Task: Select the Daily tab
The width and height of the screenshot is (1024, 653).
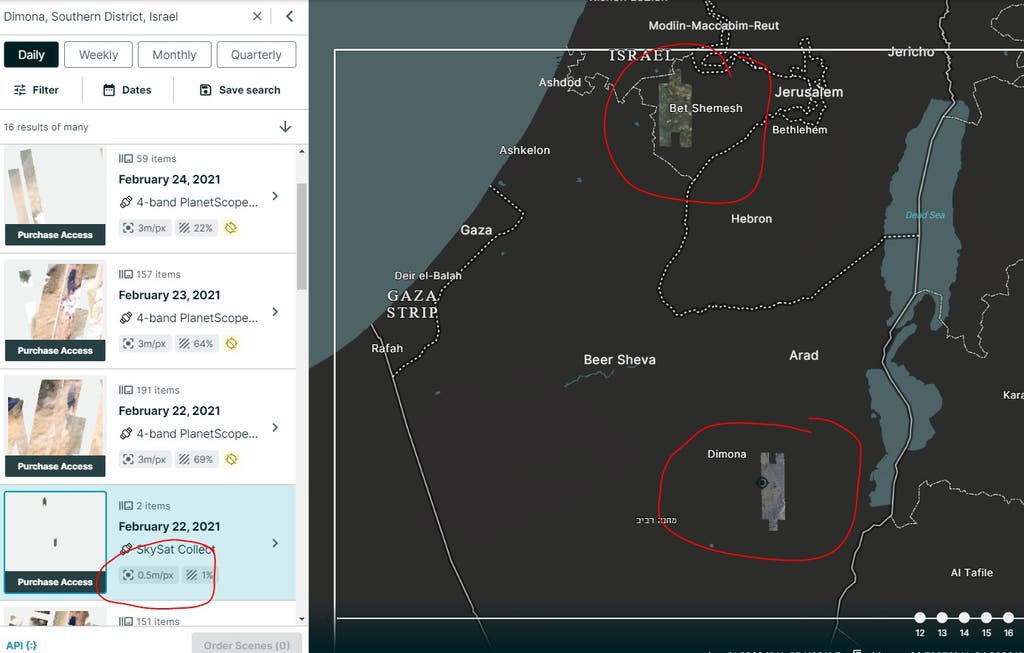Action: (x=31, y=55)
